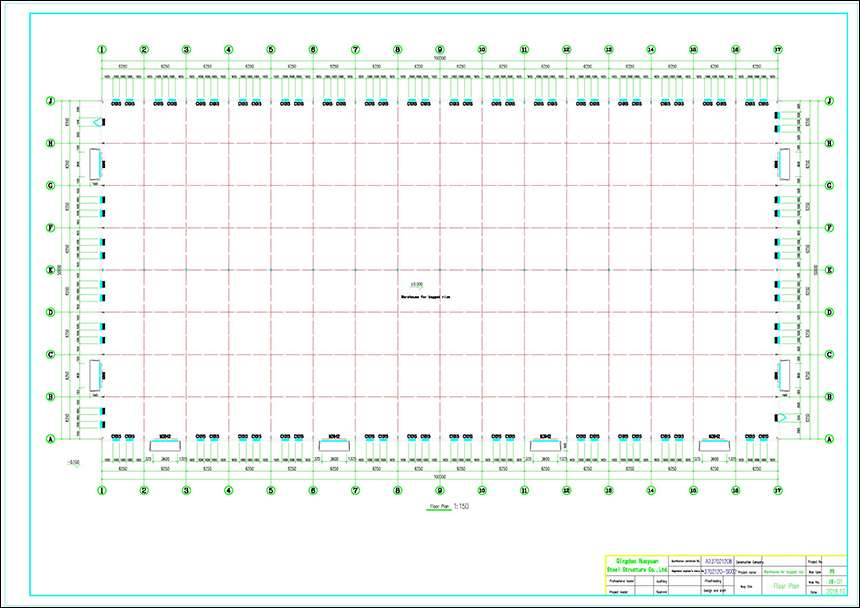Click the right wall door between axes B and C
Viewport: 860px width, 608px height.
pos(784,375)
